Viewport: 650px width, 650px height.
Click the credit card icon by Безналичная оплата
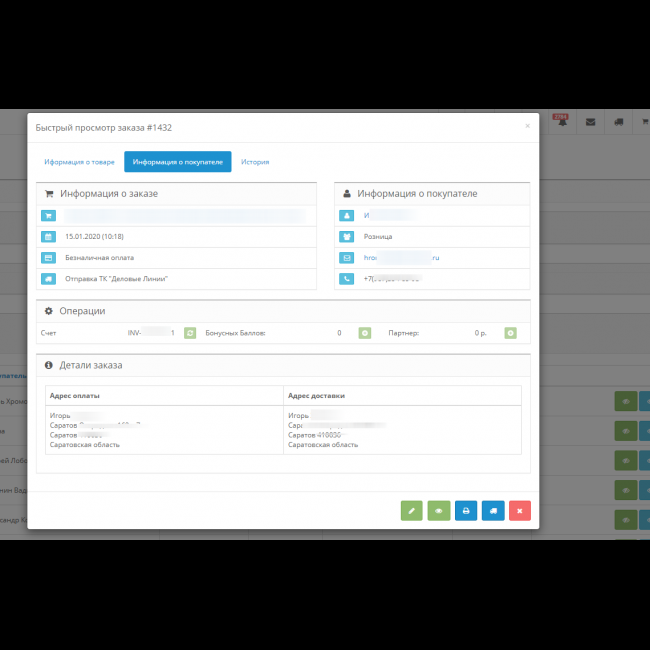point(48,258)
